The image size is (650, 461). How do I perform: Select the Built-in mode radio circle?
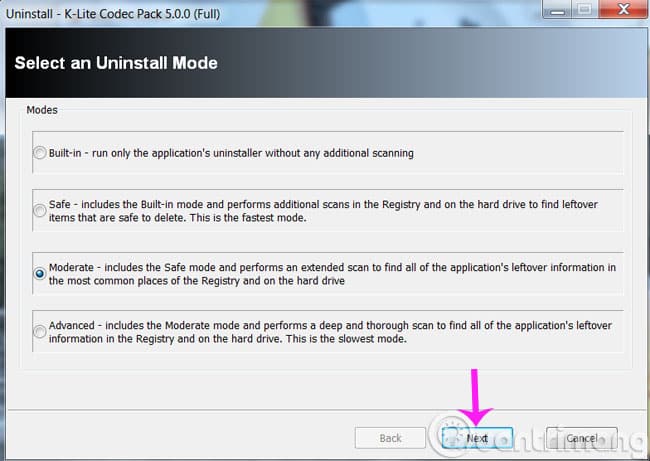[40, 153]
